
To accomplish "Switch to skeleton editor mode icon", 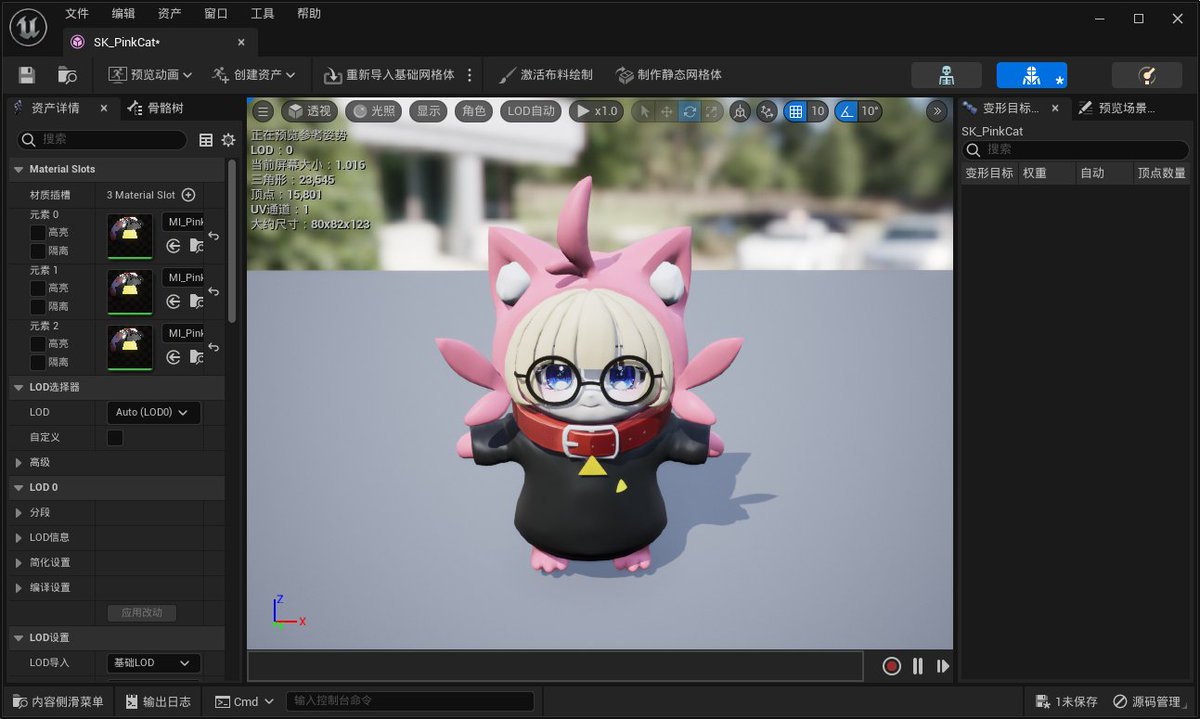I will tap(946, 75).
